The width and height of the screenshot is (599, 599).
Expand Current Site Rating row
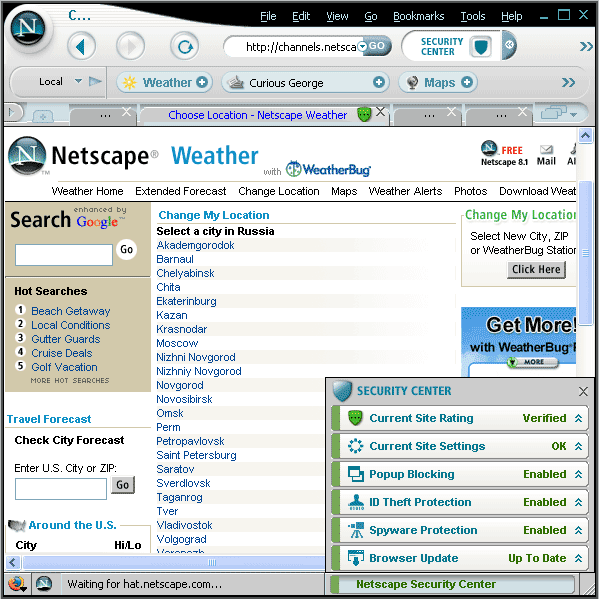578,418
